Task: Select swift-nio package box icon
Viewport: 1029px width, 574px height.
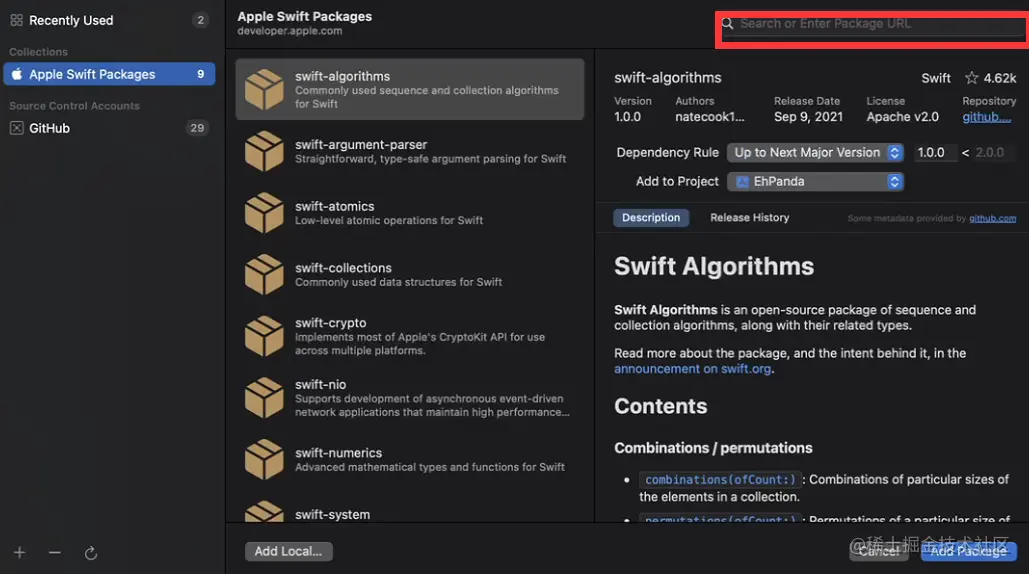Action: 264,398
